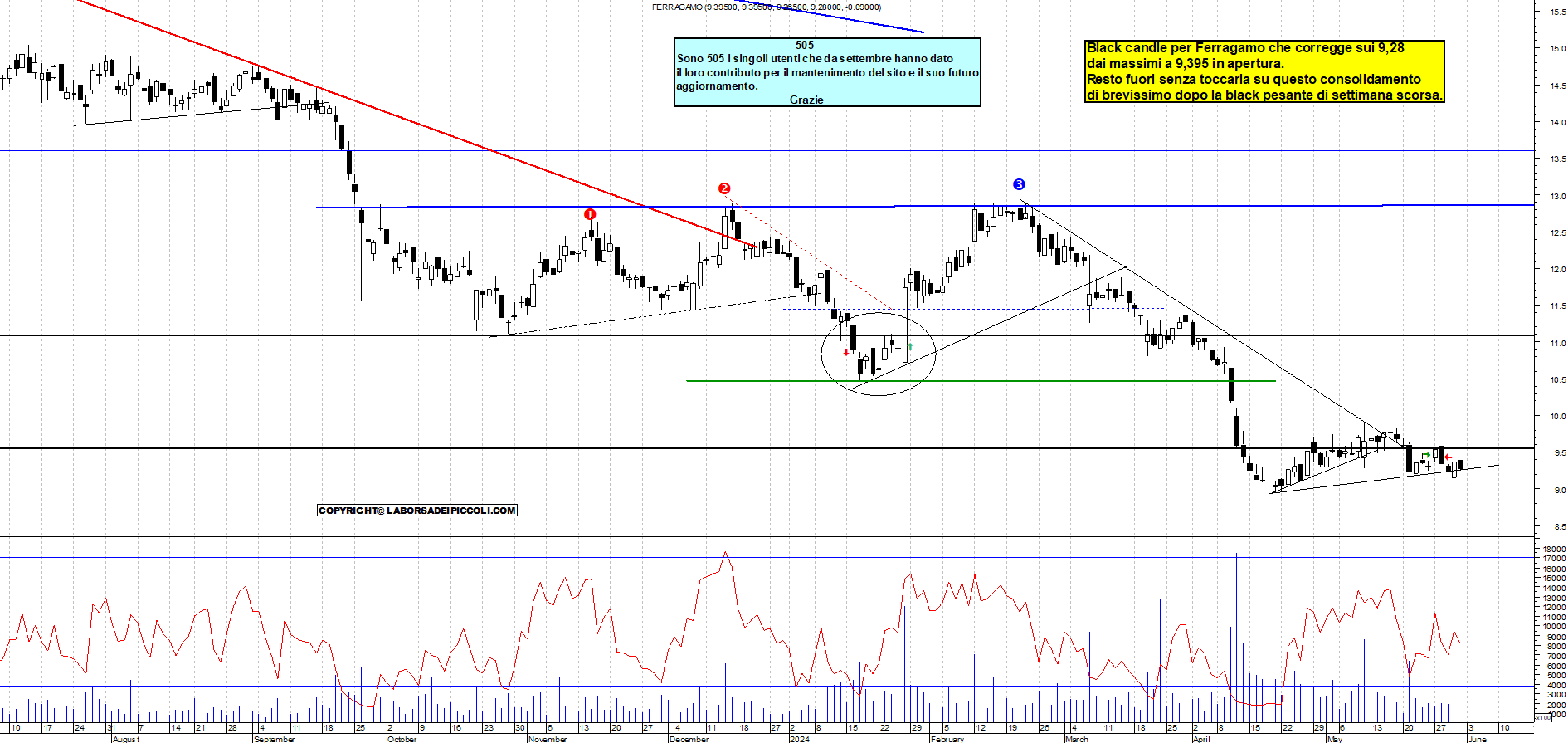The image size is (1568, 743).
Task: Click the tall blue volume spike in April
Action: coord(1236,636)
